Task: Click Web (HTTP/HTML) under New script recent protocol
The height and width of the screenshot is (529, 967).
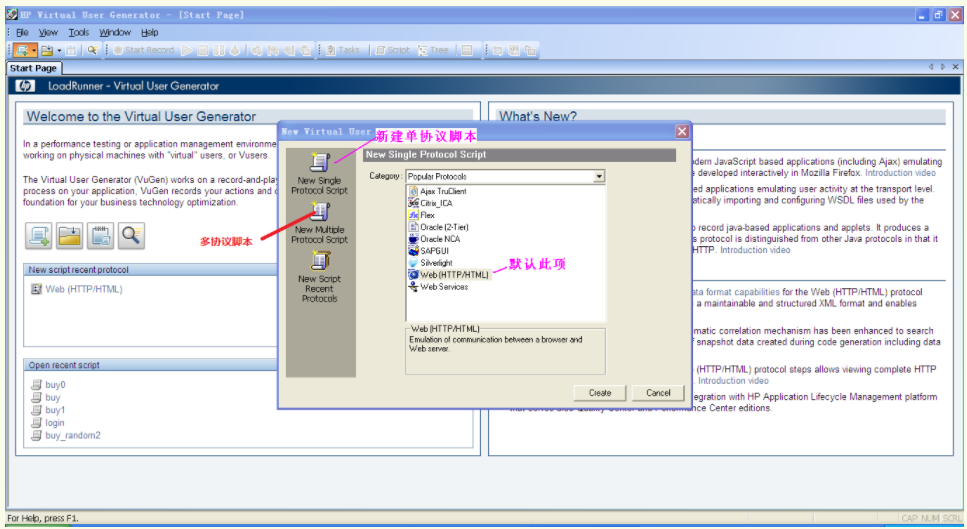Action: click(x=83, y=289)
